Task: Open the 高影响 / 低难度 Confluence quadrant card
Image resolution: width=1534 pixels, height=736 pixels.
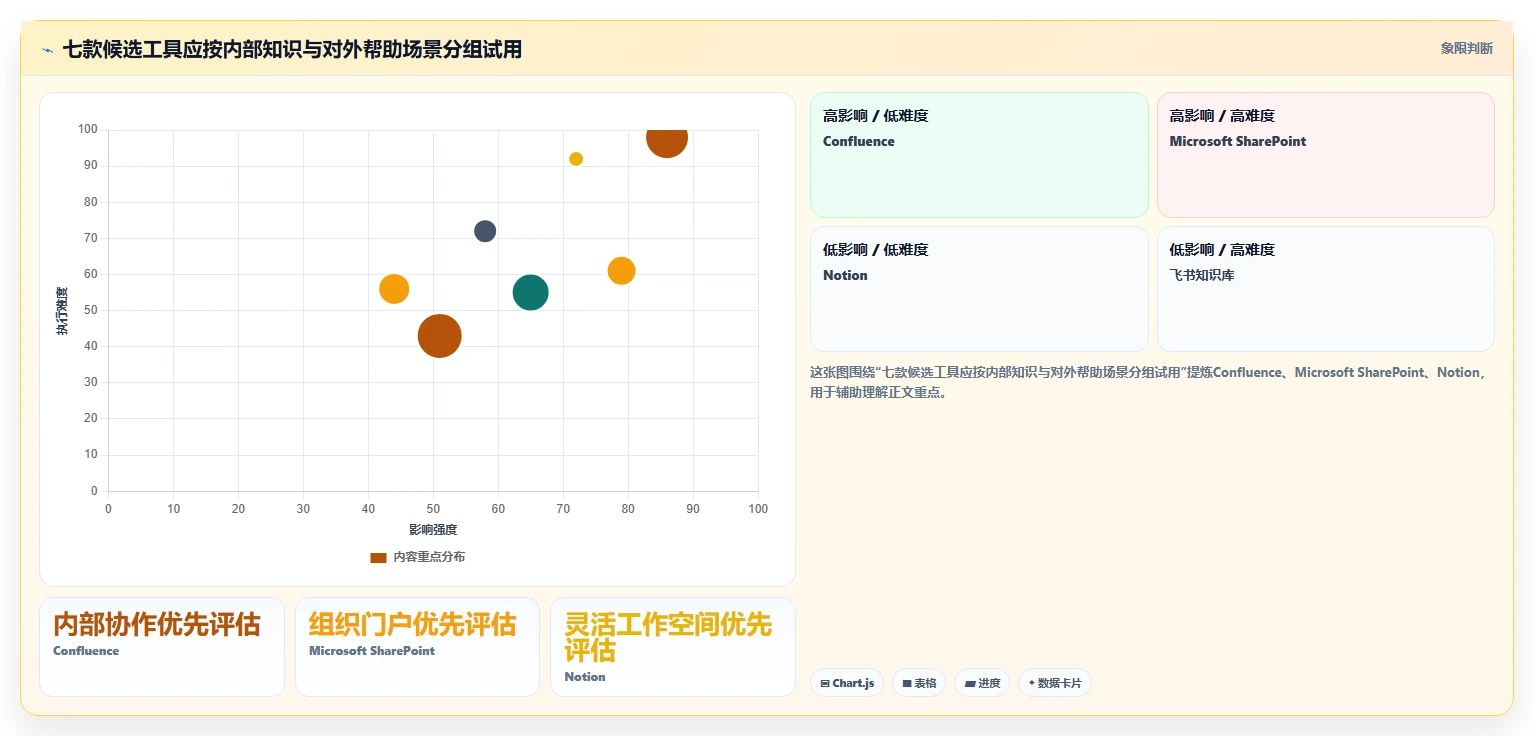Action: point(979,155)
